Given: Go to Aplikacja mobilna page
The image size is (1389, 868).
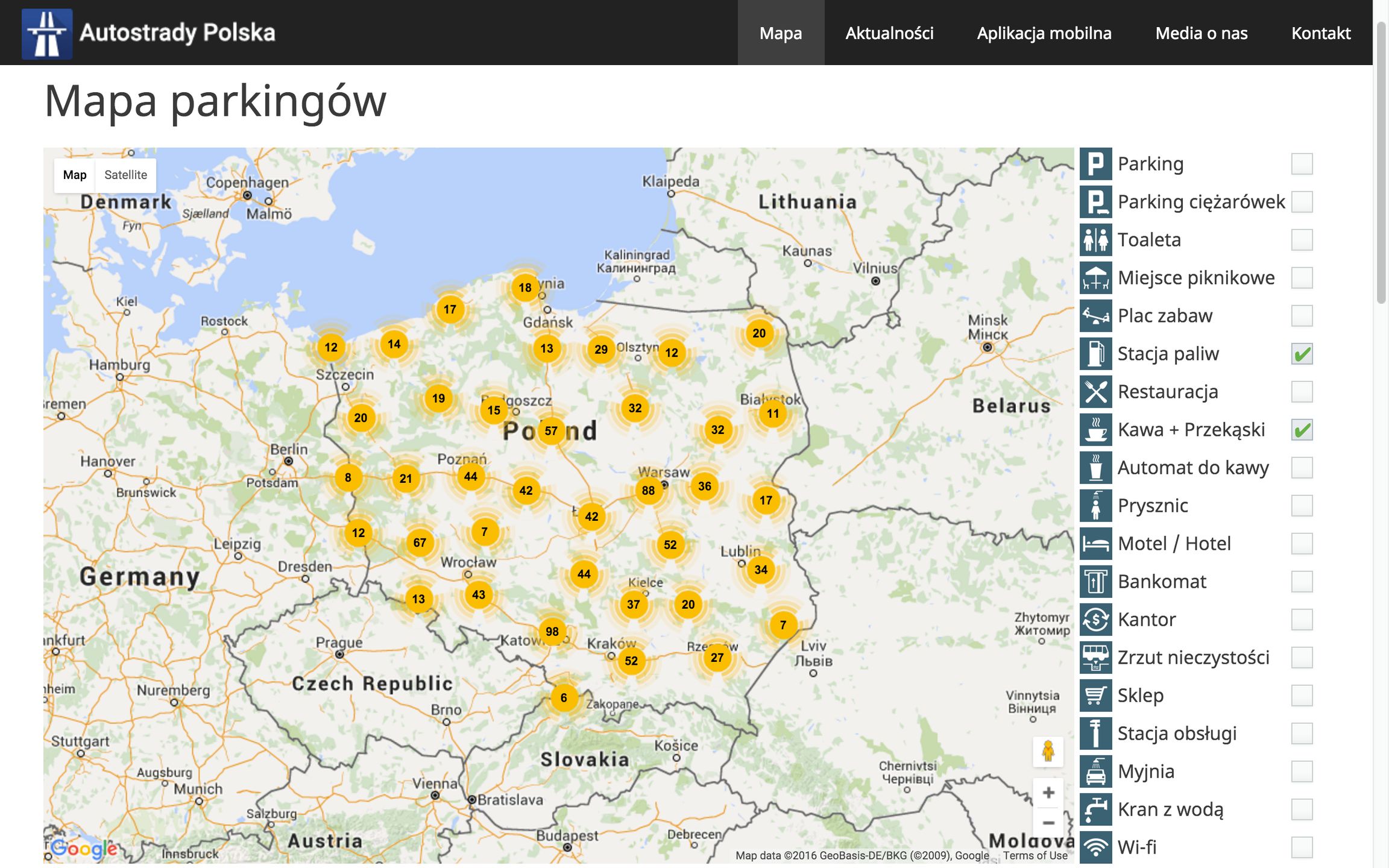Looking at the screenshot, I should point(1044,33).
